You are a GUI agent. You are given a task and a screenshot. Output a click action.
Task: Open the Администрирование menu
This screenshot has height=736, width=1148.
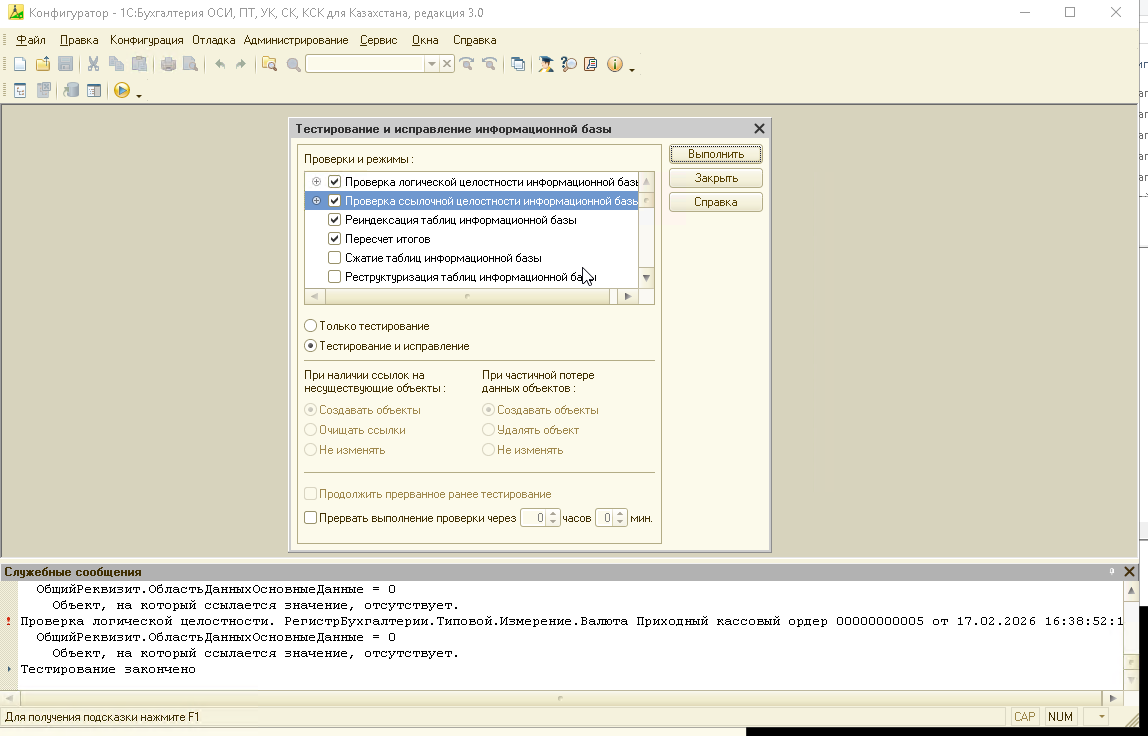296,40
